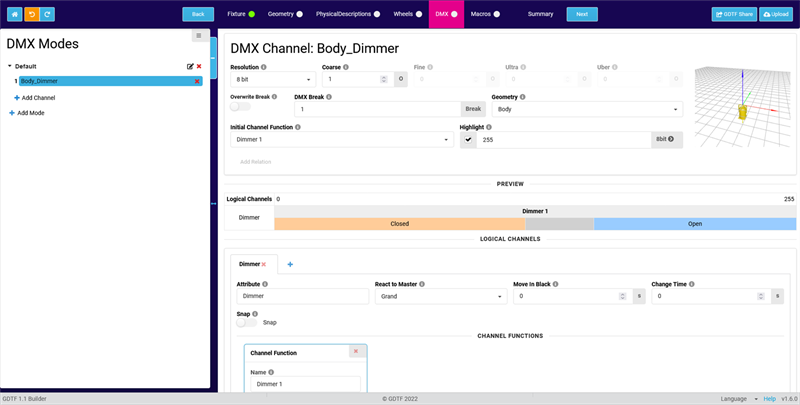Screen dimensions: 800x405
Task: Expand the React to Master dropdown
Action: [x=440, y=297]
